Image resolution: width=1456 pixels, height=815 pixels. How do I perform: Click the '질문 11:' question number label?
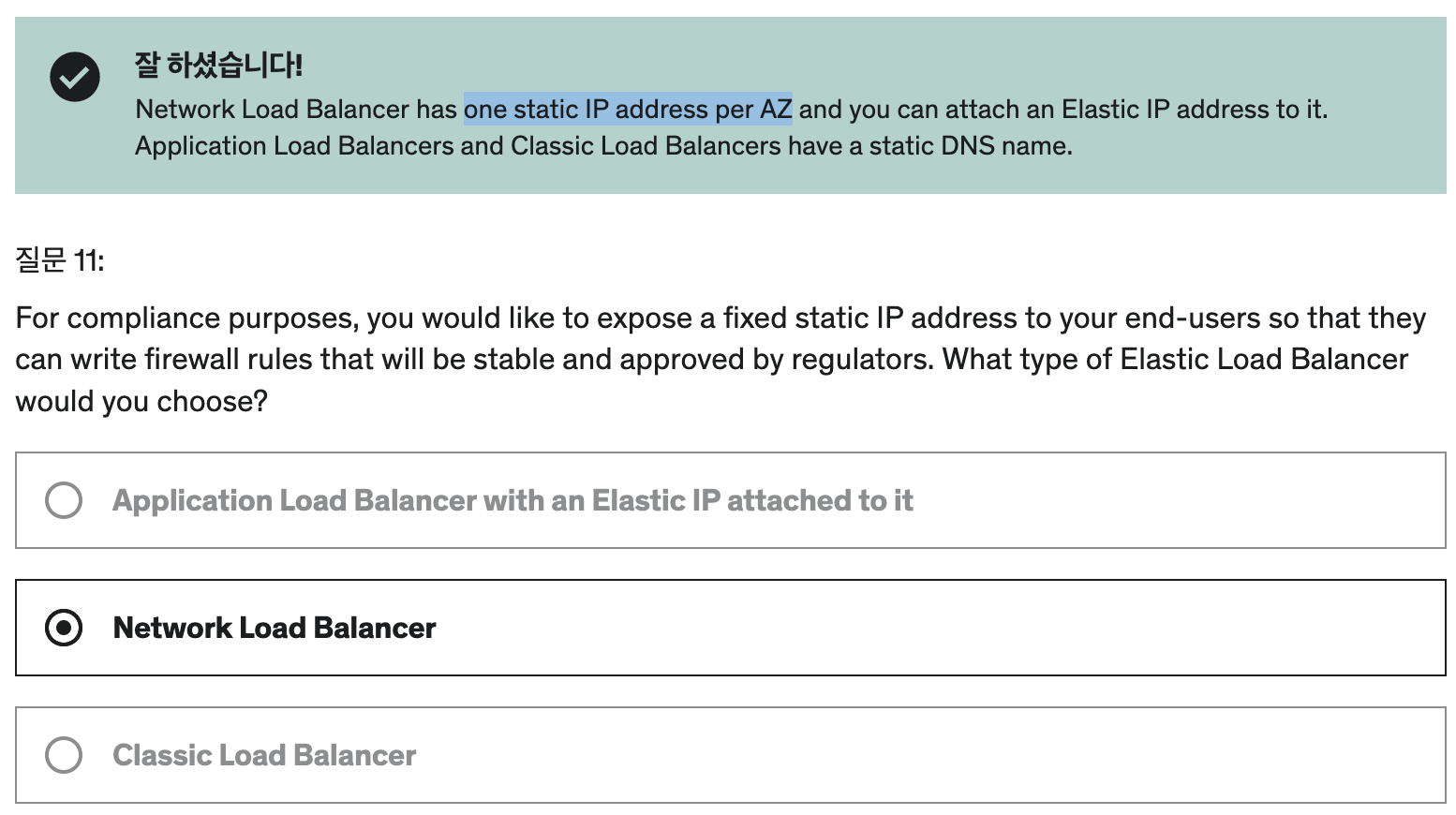[x=60, y=260]
